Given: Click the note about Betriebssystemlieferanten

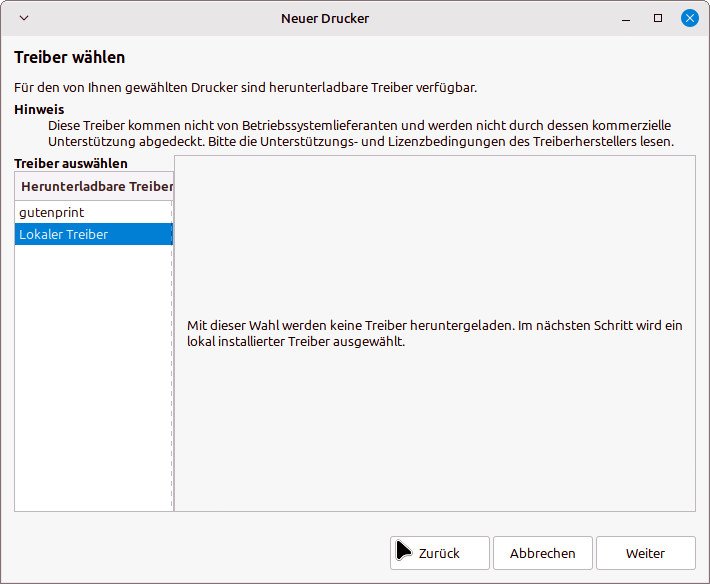Looking at the screenshot, I should [x=361, y=134].
